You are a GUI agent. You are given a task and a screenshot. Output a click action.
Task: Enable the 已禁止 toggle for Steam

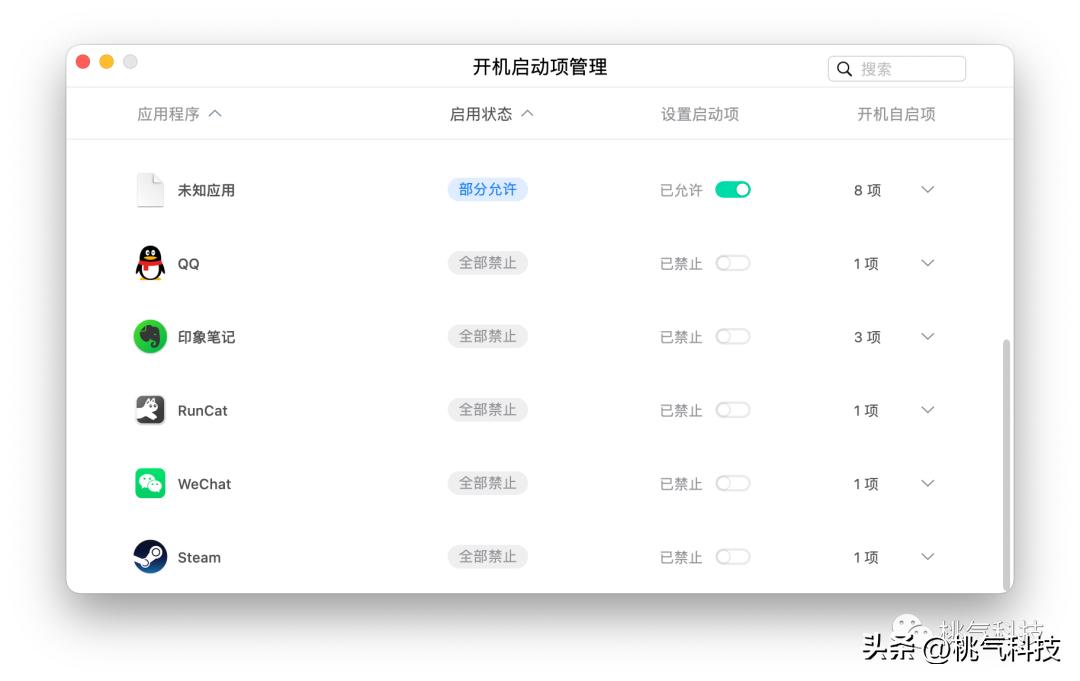[733, 557]
